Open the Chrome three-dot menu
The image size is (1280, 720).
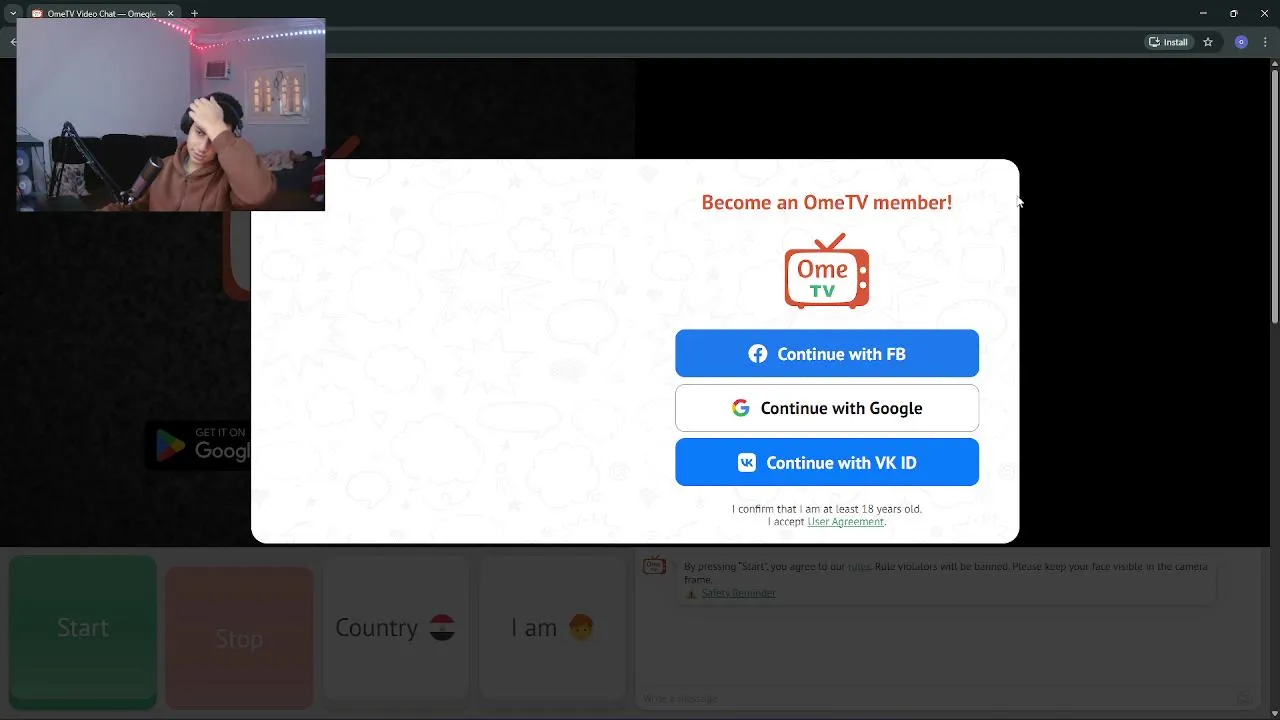[x=1265, y=42]
